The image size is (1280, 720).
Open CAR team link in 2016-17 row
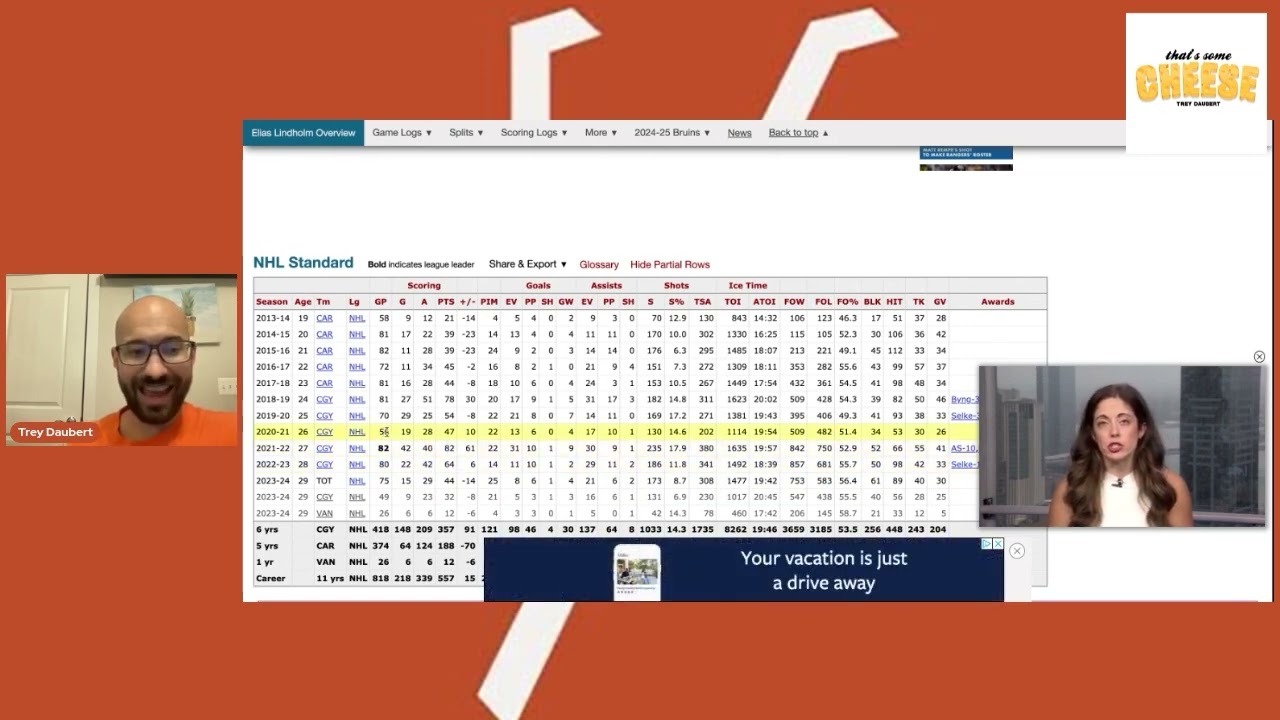click(x=324, y=367)
